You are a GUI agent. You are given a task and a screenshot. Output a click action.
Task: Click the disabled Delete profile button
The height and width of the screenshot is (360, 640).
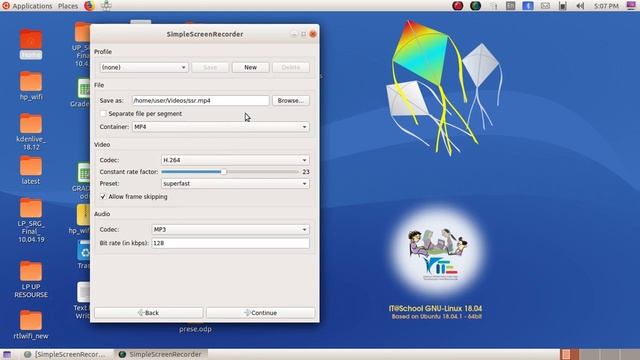click(291, 67)
